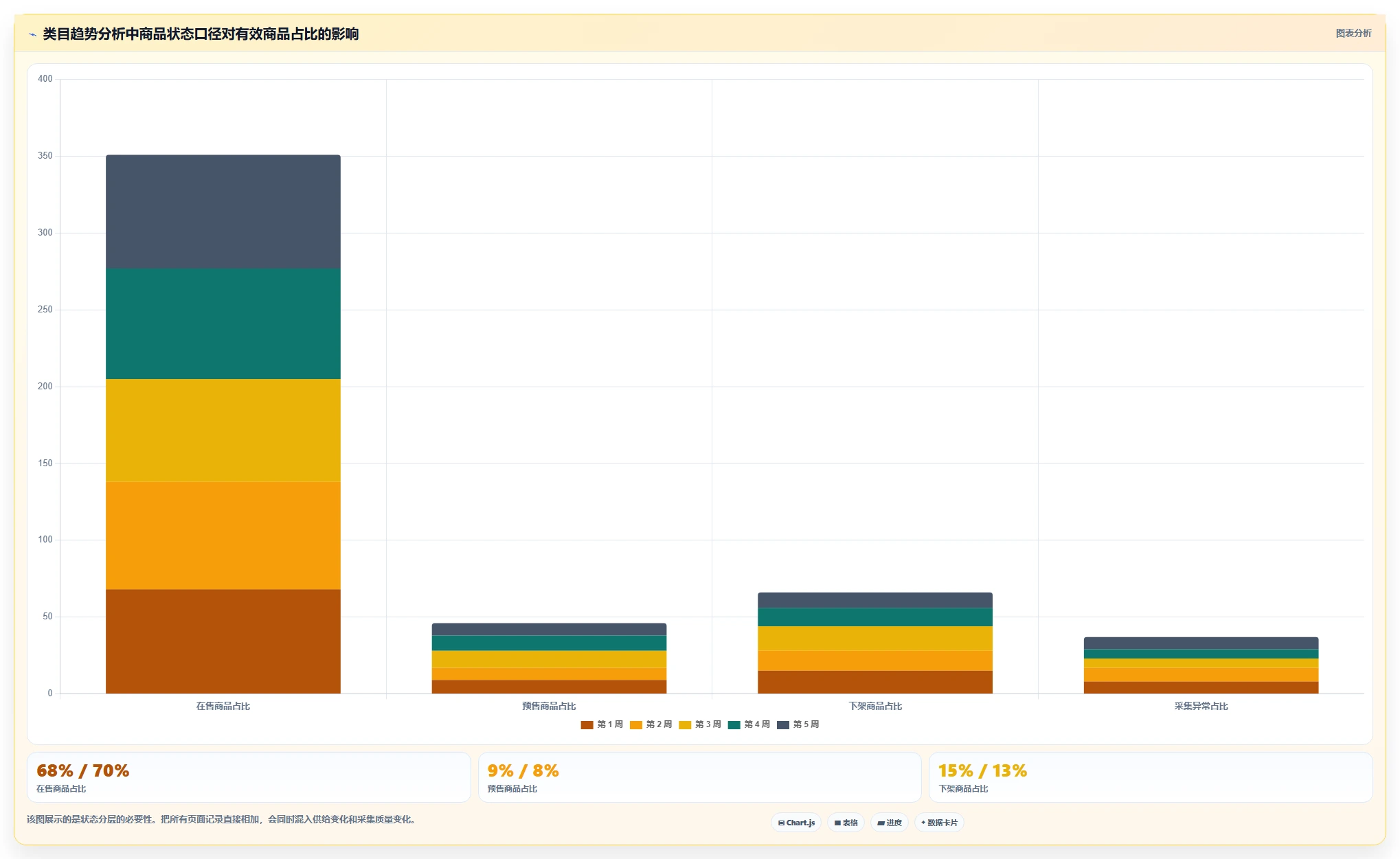Image resolution: width=1400 pixels, height=859 pixels.
Task: Click the yellow 第3周 segment of 下架商品占比 bar
Action: click(875, 639)
